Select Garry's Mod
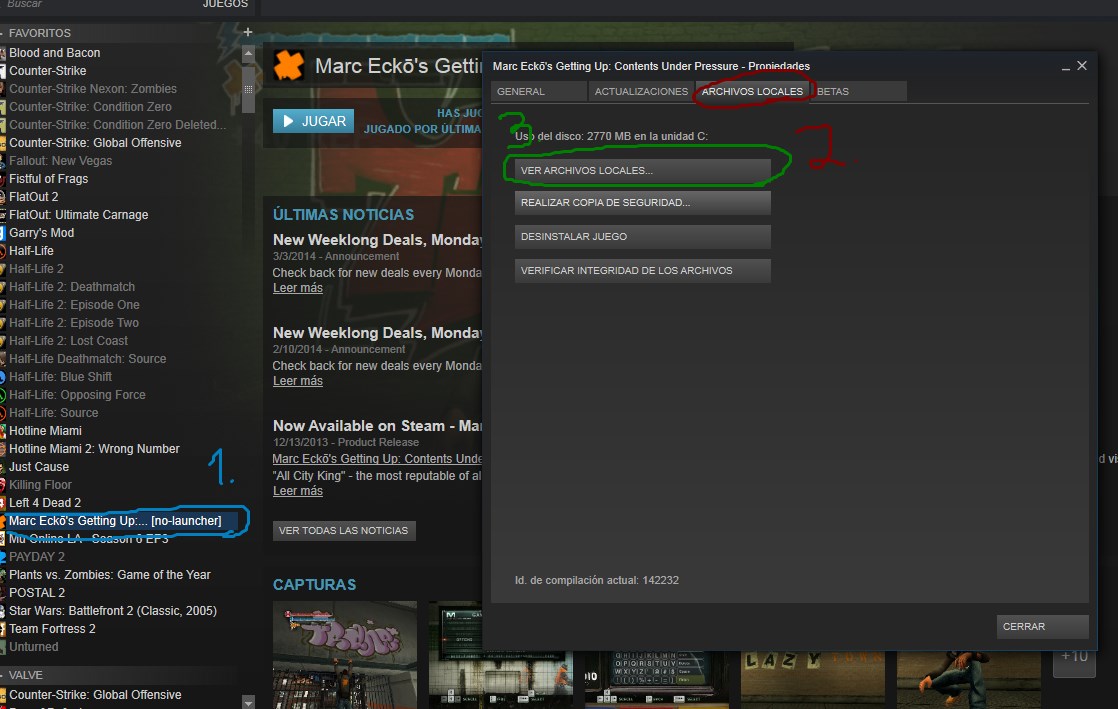 [x=41, y=233]
